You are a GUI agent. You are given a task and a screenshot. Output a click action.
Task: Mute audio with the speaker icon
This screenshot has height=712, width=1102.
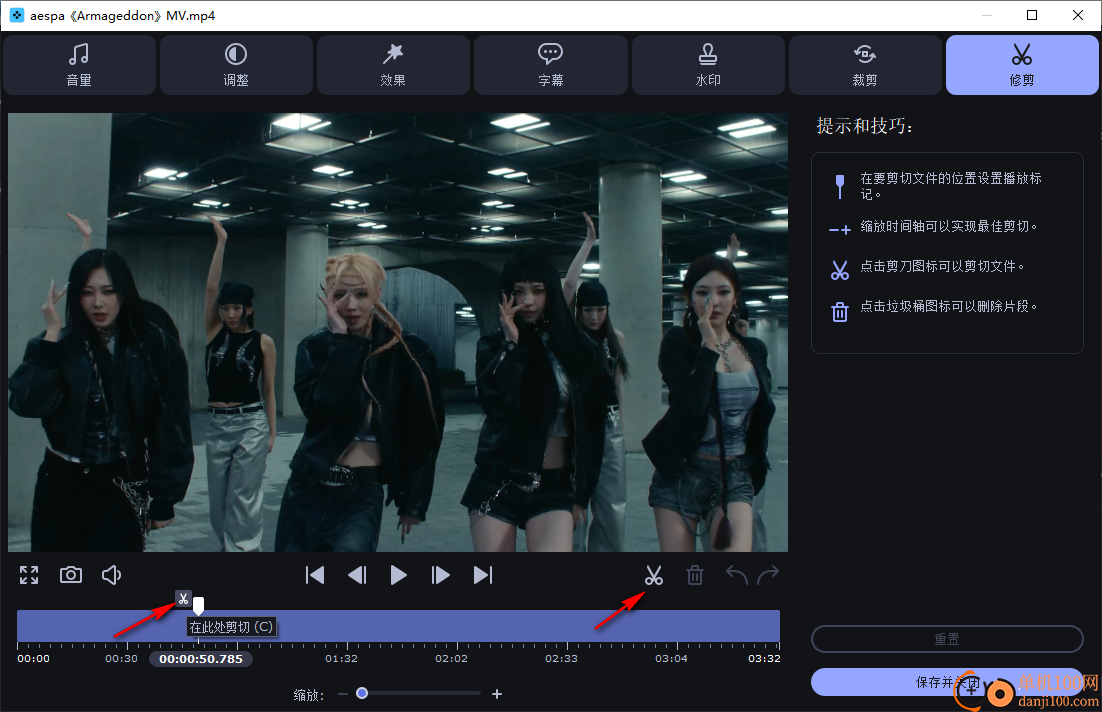(111, 575)
